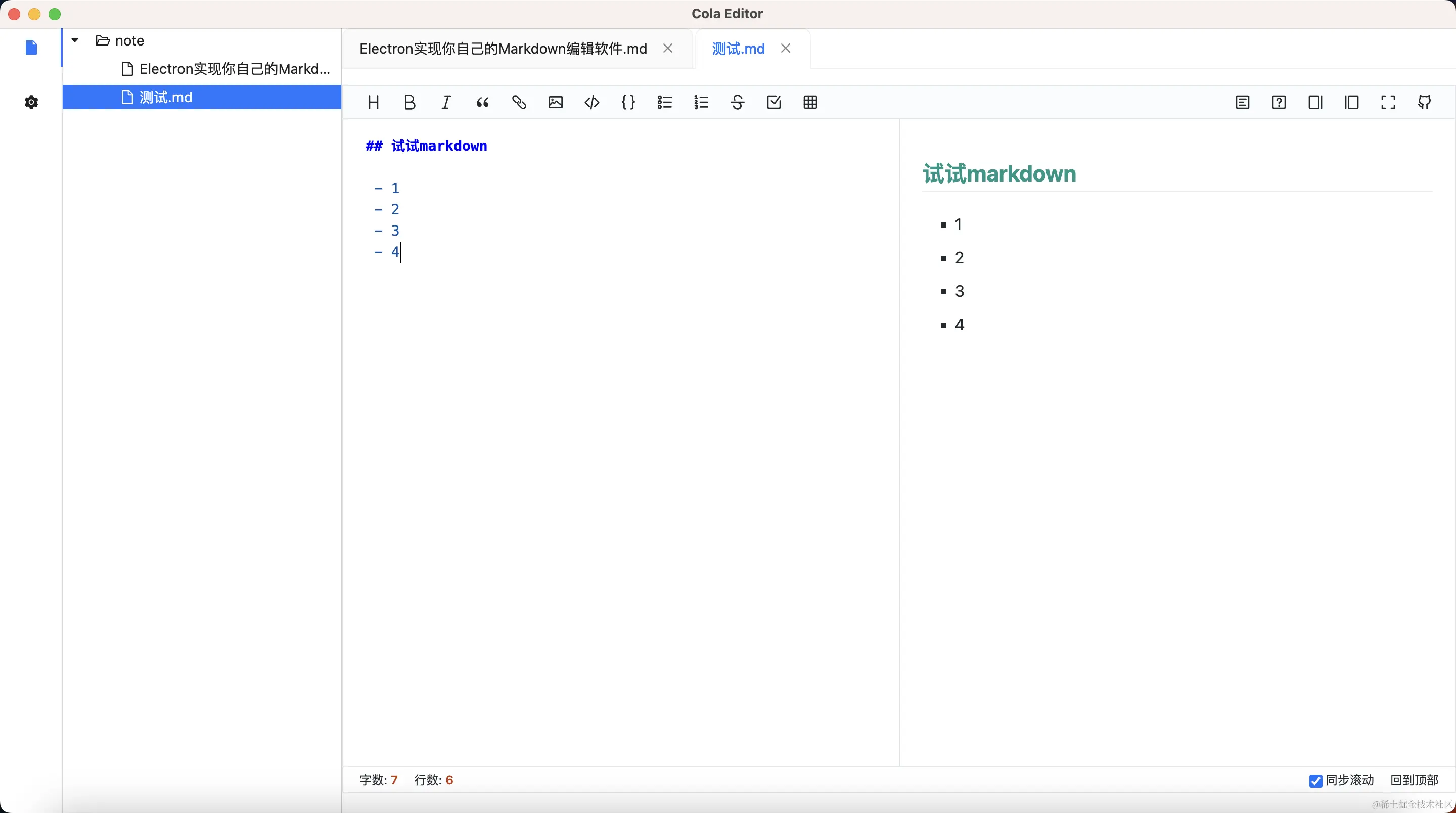Open settings gear in sidebar
The width and height of the screenshot is (1456, 813).
point(32,102)
